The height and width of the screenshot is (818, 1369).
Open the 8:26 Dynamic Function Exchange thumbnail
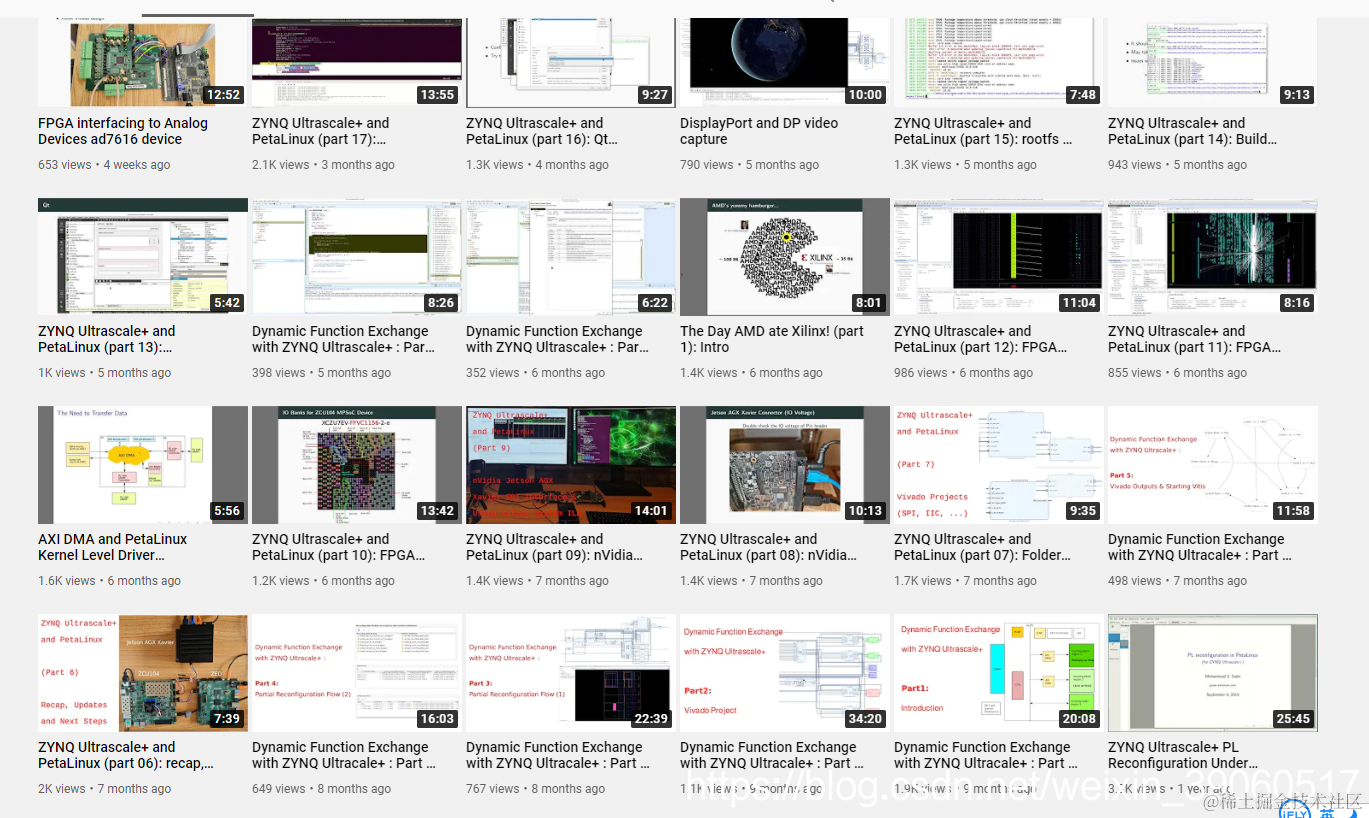pos(357,256)
